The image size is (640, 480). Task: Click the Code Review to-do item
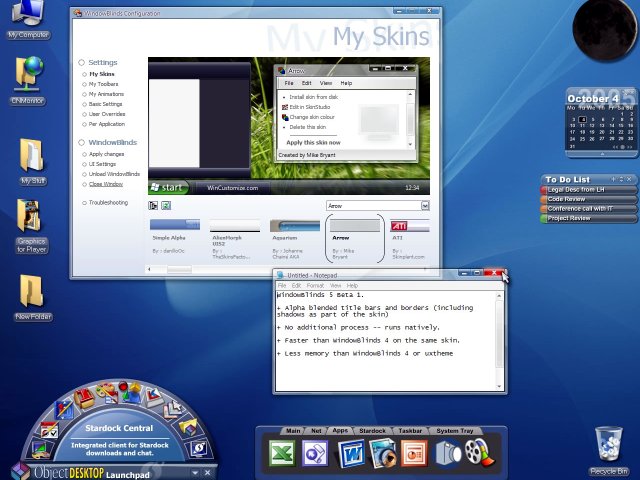point(566,199)
